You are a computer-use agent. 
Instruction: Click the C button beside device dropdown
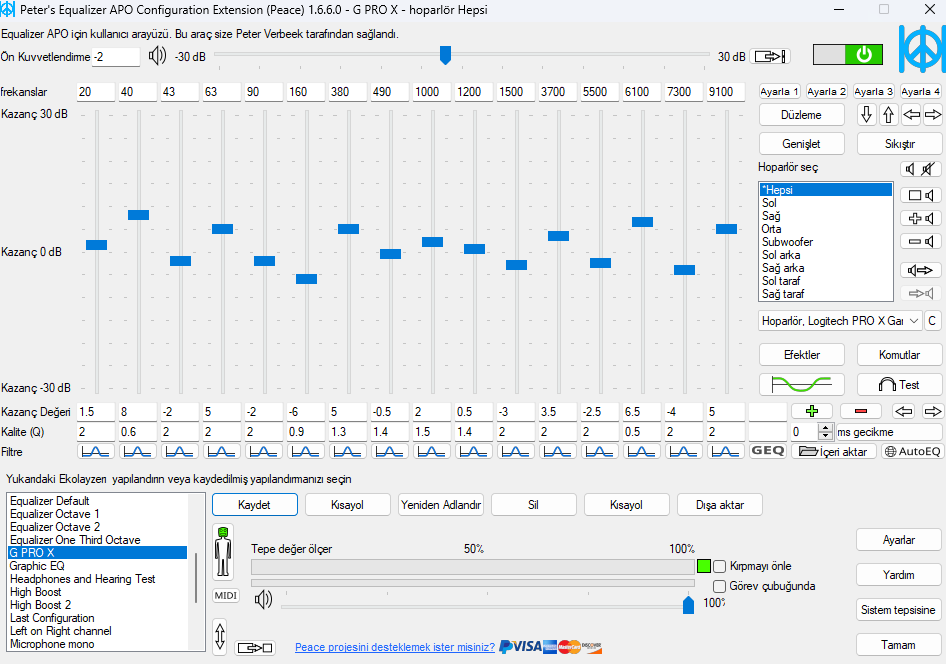932,321
